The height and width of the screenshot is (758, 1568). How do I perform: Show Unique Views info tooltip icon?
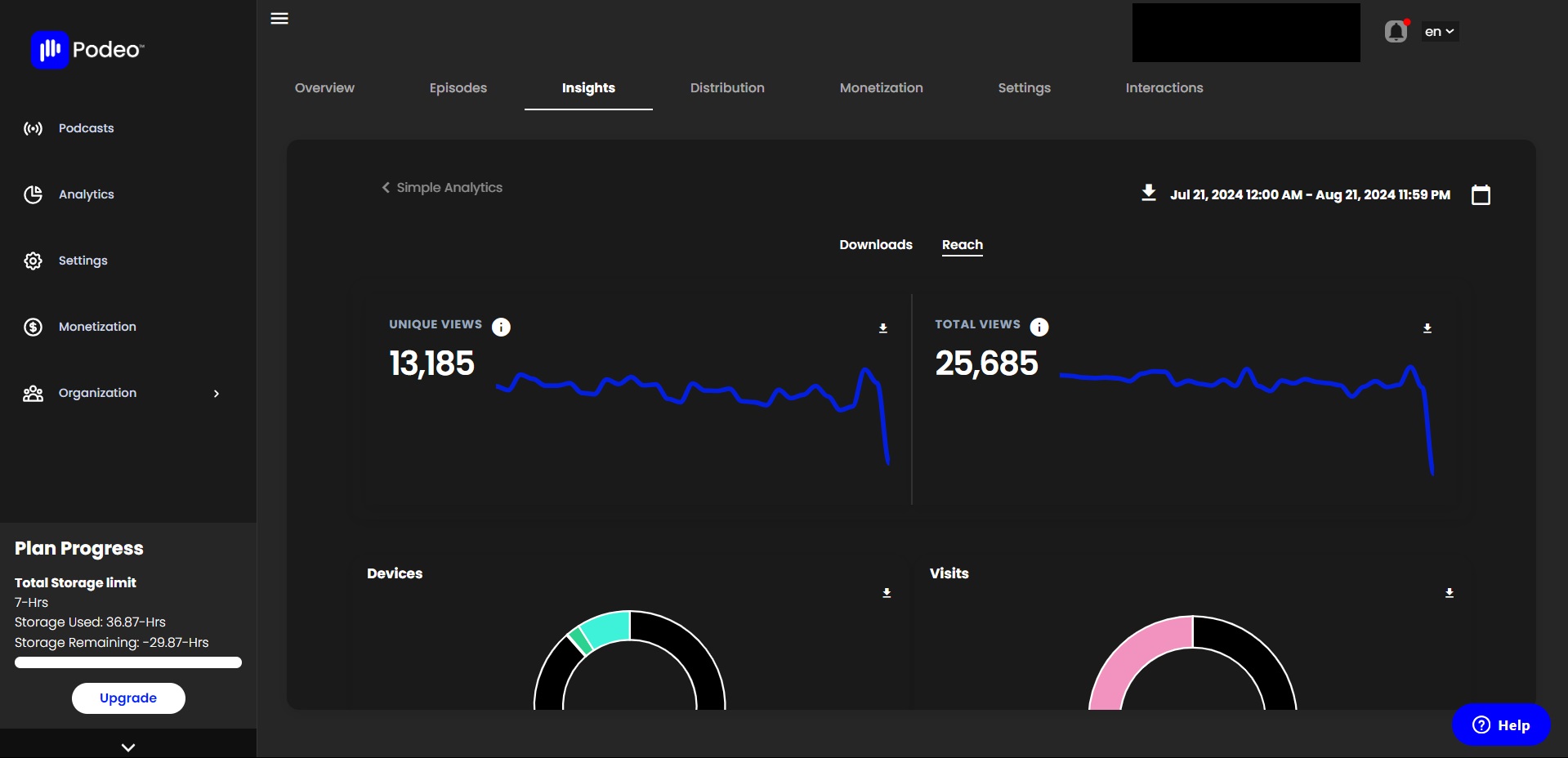(x=501, y=327)
